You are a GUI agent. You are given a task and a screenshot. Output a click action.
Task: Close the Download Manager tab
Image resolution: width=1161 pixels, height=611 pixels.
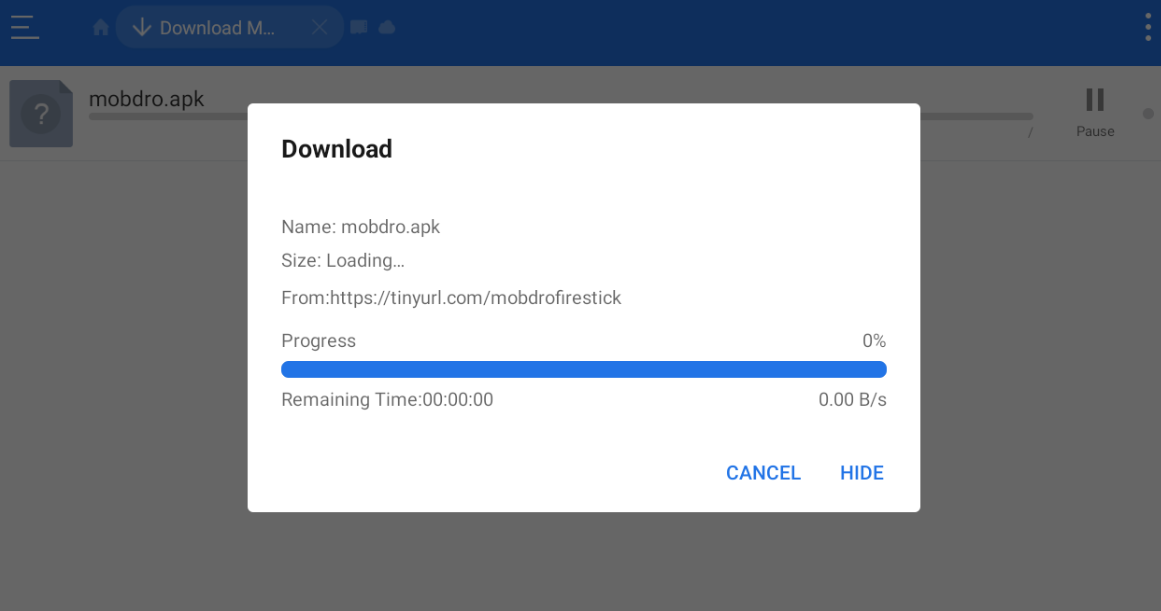click(x=319, y=27)
